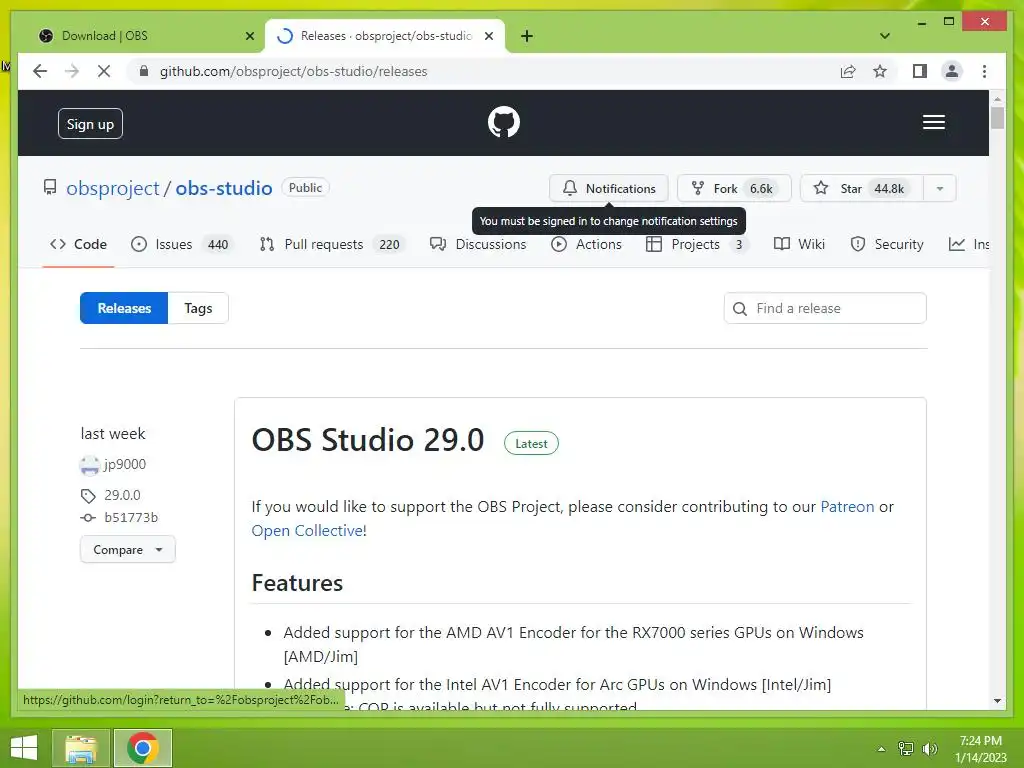
Task: Open network tray icon
Action: pos(906,748)
